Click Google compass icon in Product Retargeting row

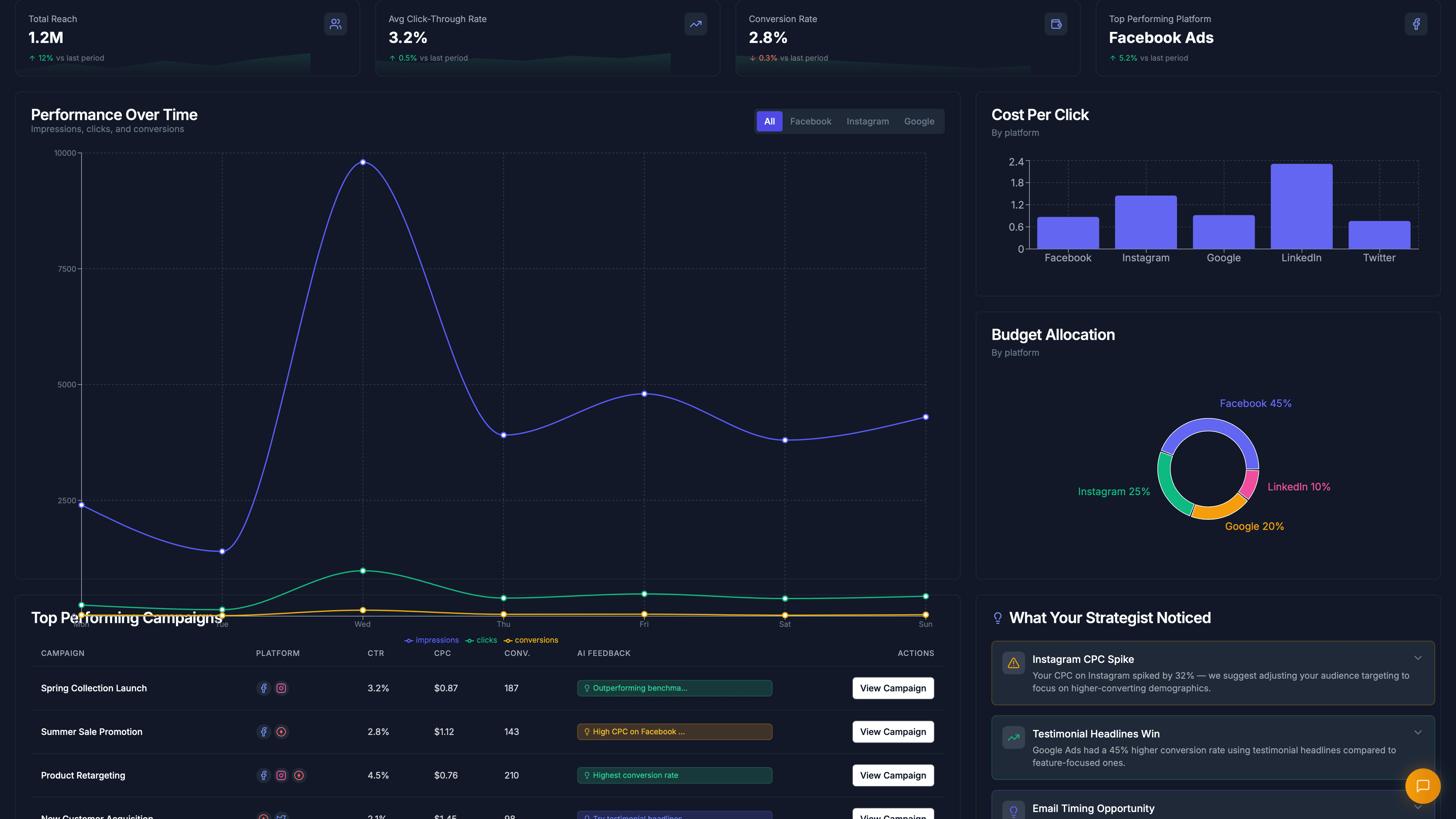[299, 775]
